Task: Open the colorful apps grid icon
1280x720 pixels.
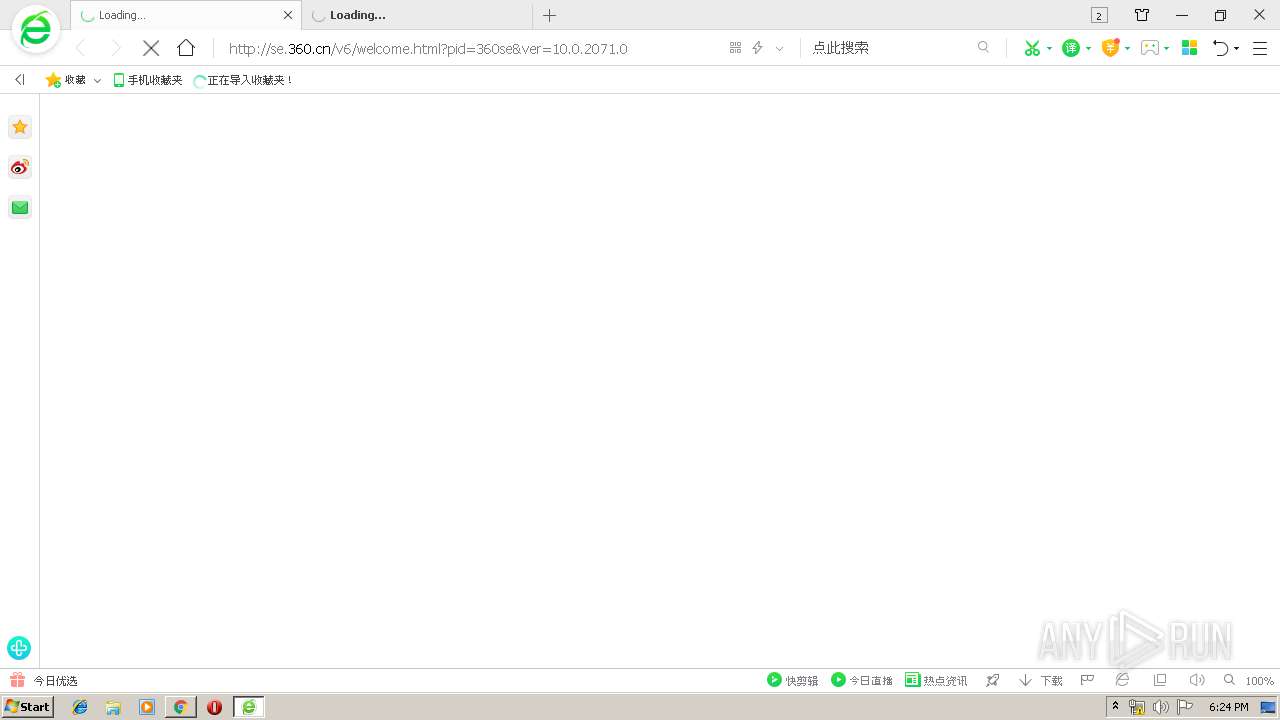Action: tap(1189, 48)
